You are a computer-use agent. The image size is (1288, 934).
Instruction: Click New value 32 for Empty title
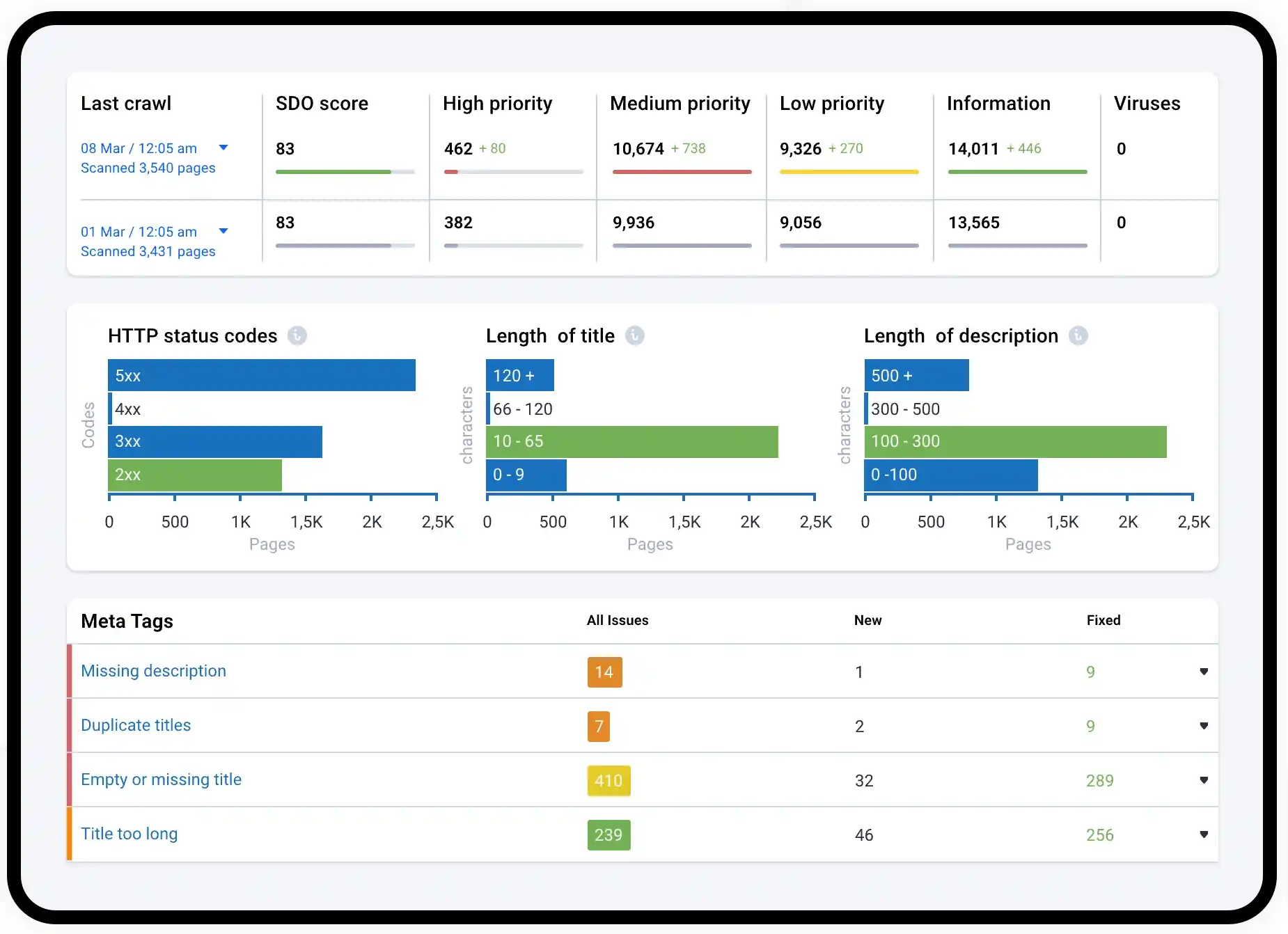864,780
